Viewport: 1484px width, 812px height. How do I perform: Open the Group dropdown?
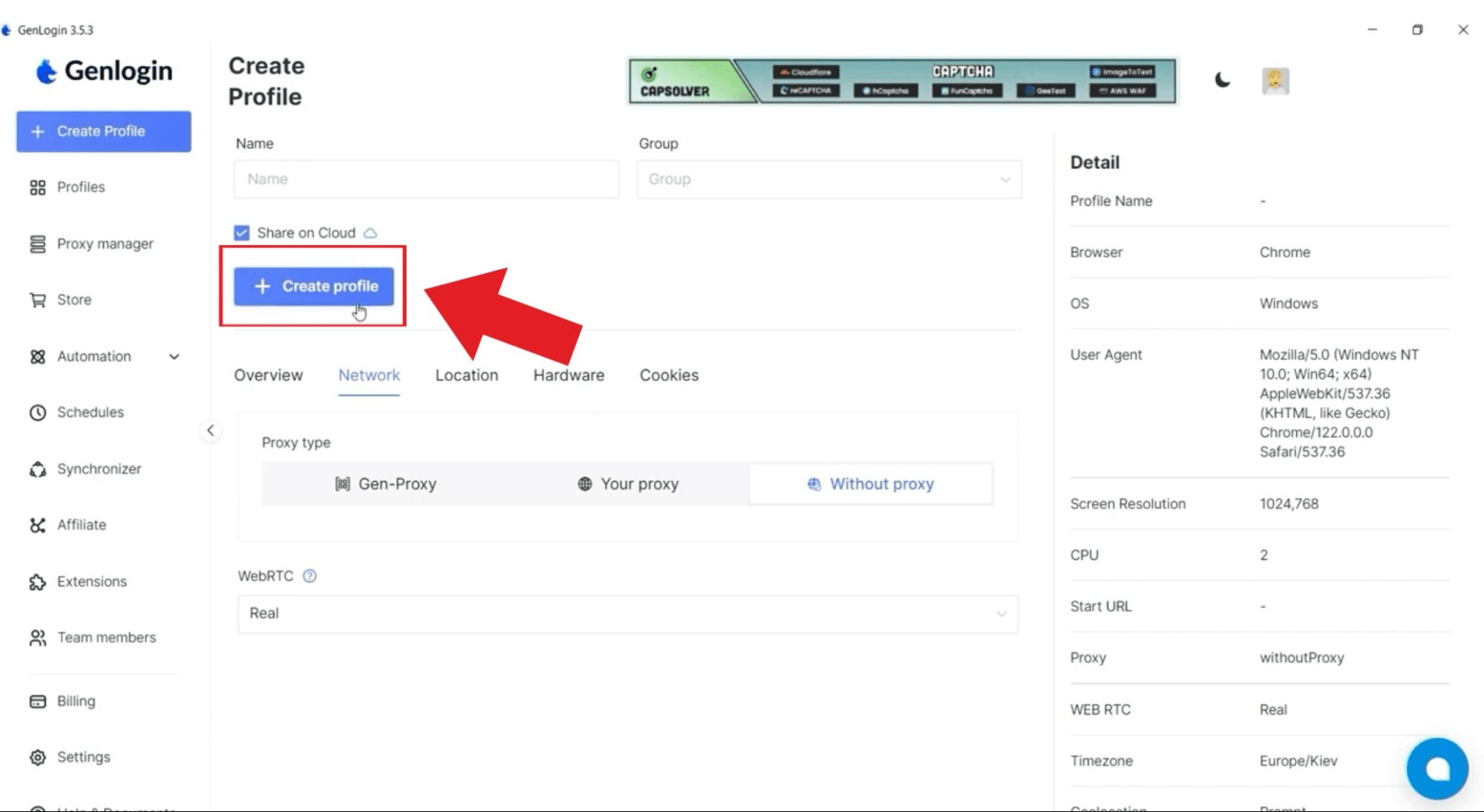(x=829, y=180)
